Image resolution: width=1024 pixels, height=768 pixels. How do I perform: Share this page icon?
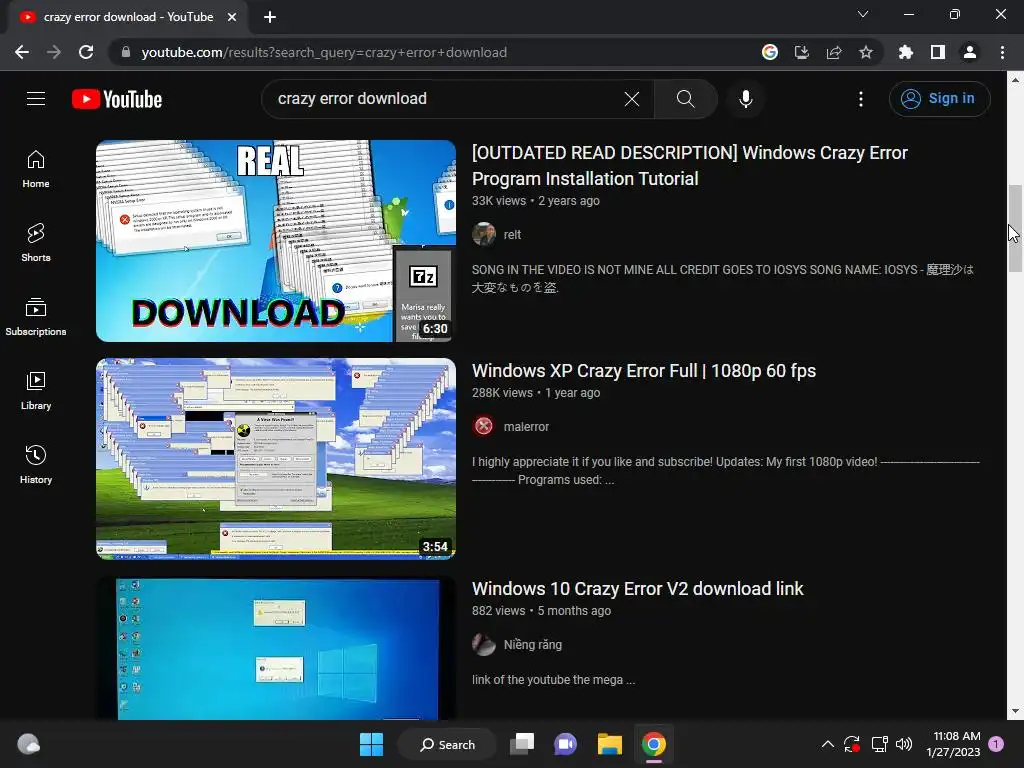tap(834, 52)
